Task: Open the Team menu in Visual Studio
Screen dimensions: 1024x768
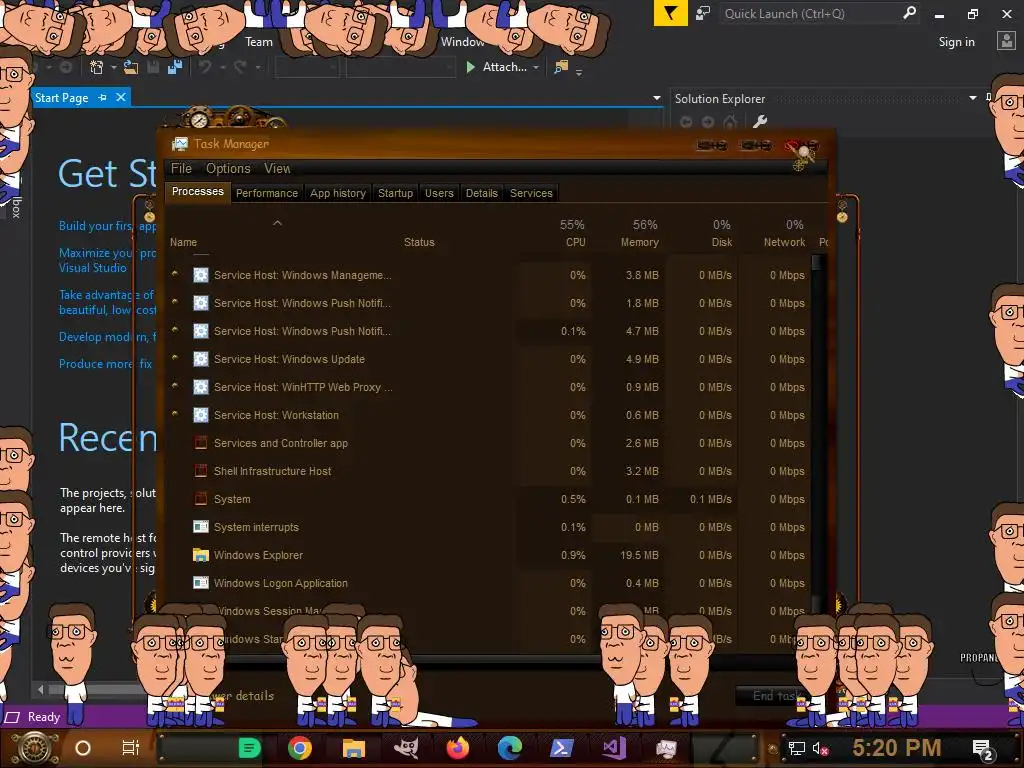Action: (x=259, y=42)
